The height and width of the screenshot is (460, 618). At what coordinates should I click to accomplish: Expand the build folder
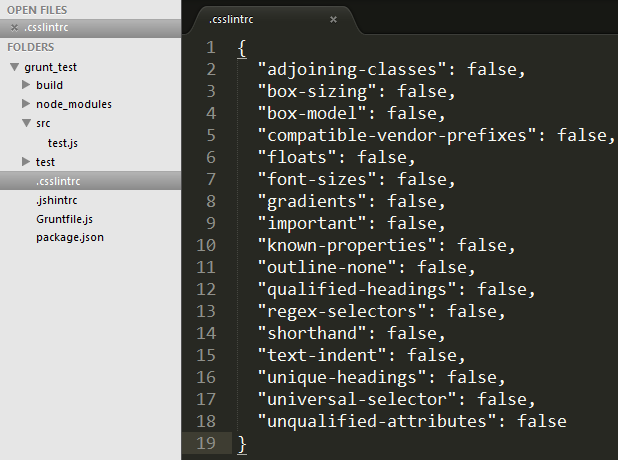[x=26, y=86]
